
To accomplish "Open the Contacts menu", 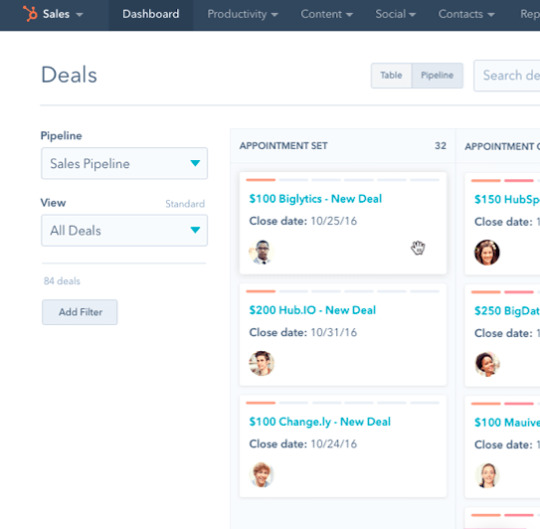I will point(466,14).
